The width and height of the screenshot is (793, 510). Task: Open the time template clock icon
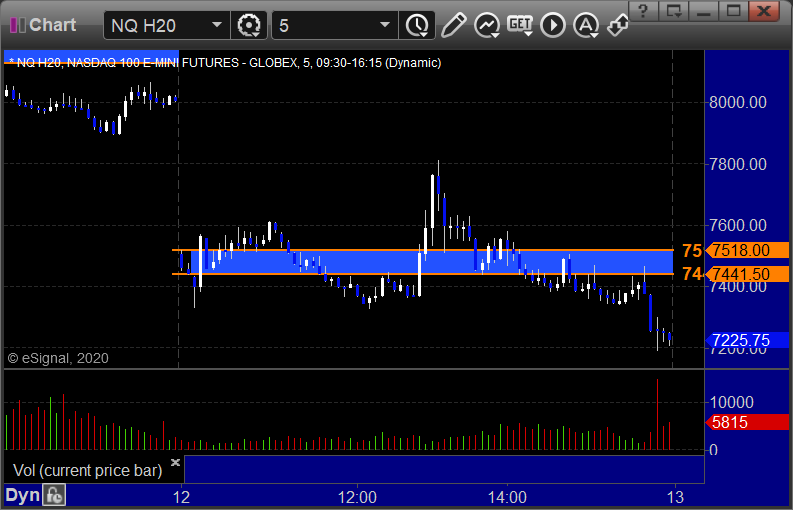click(x=417, y=25)
